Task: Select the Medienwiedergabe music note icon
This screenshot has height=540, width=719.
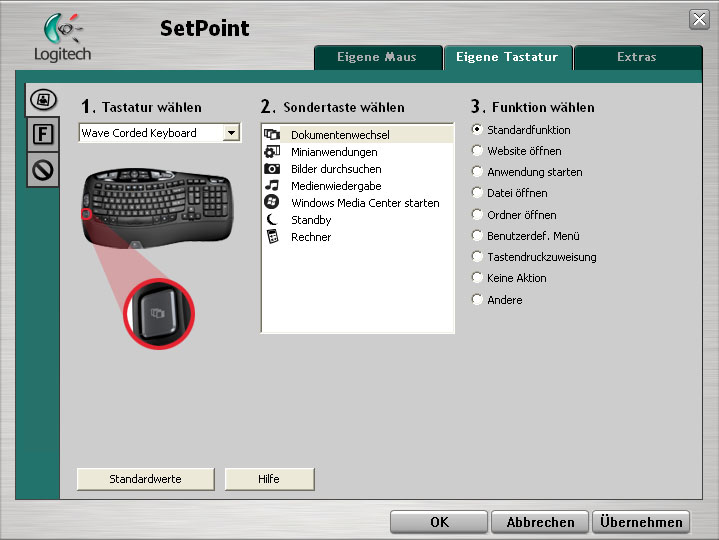Action: tap(271, 186)
